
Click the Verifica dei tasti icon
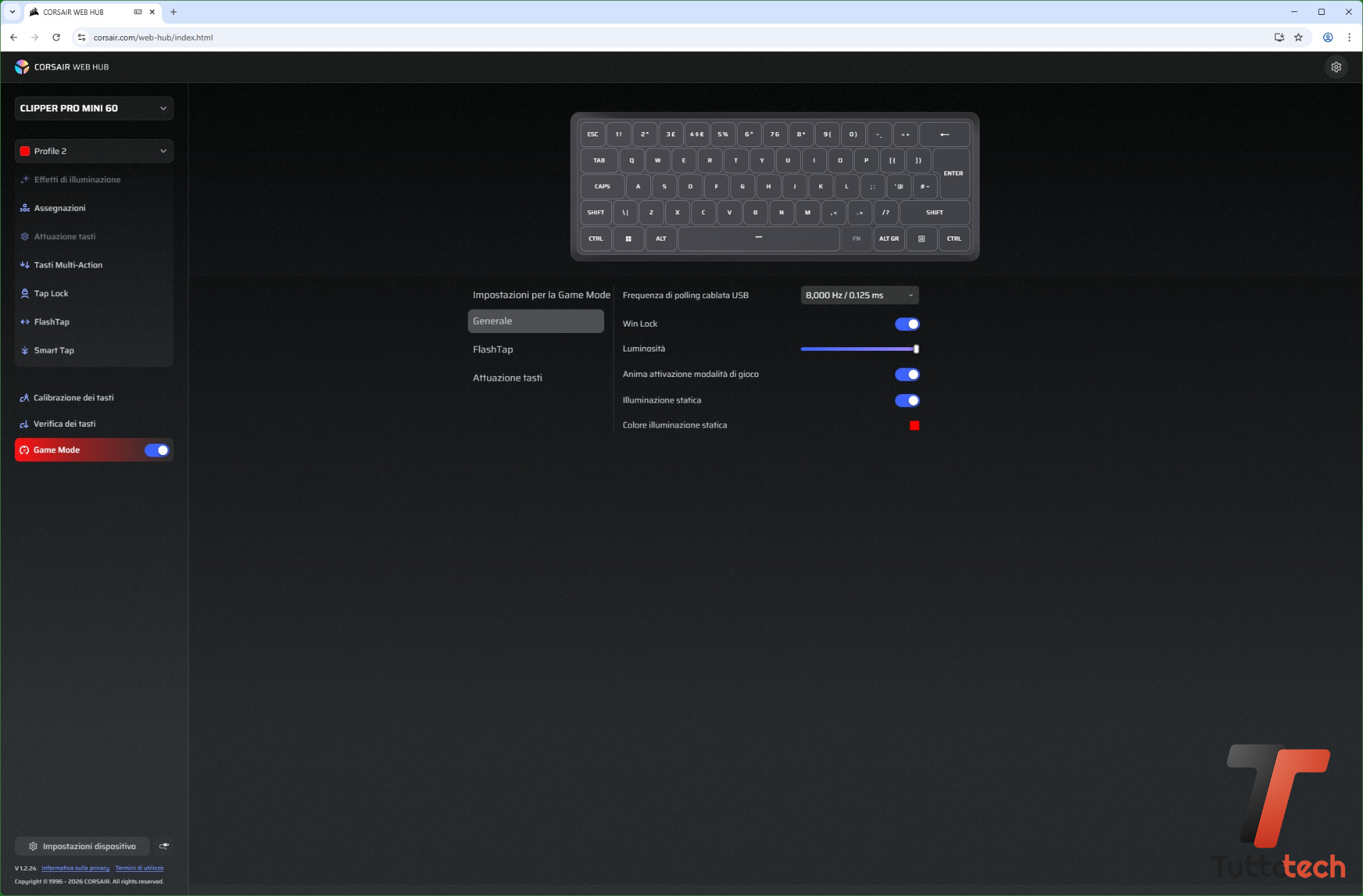(x=24, y=424)
